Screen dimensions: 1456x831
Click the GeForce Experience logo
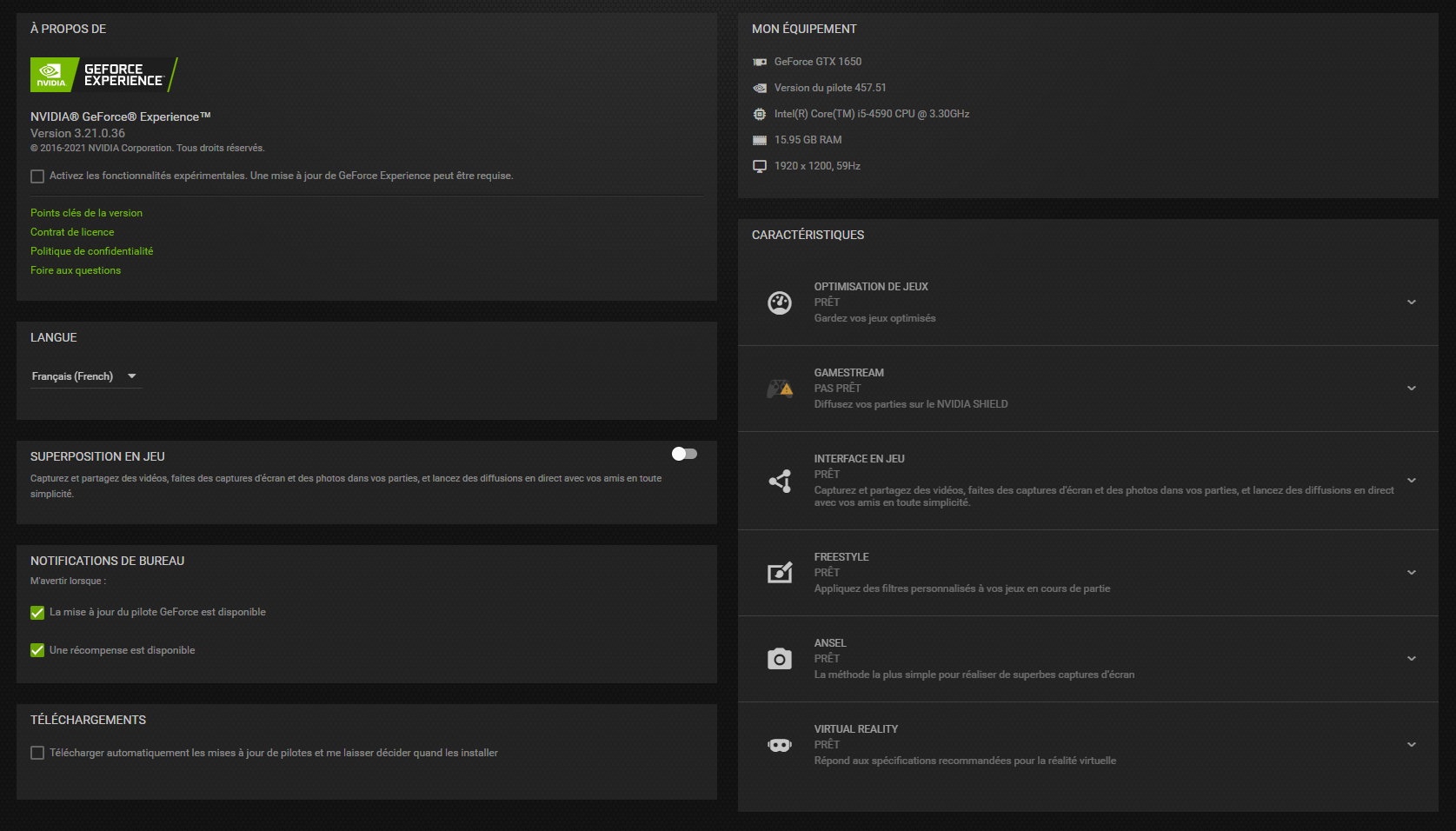coord(104,75)
